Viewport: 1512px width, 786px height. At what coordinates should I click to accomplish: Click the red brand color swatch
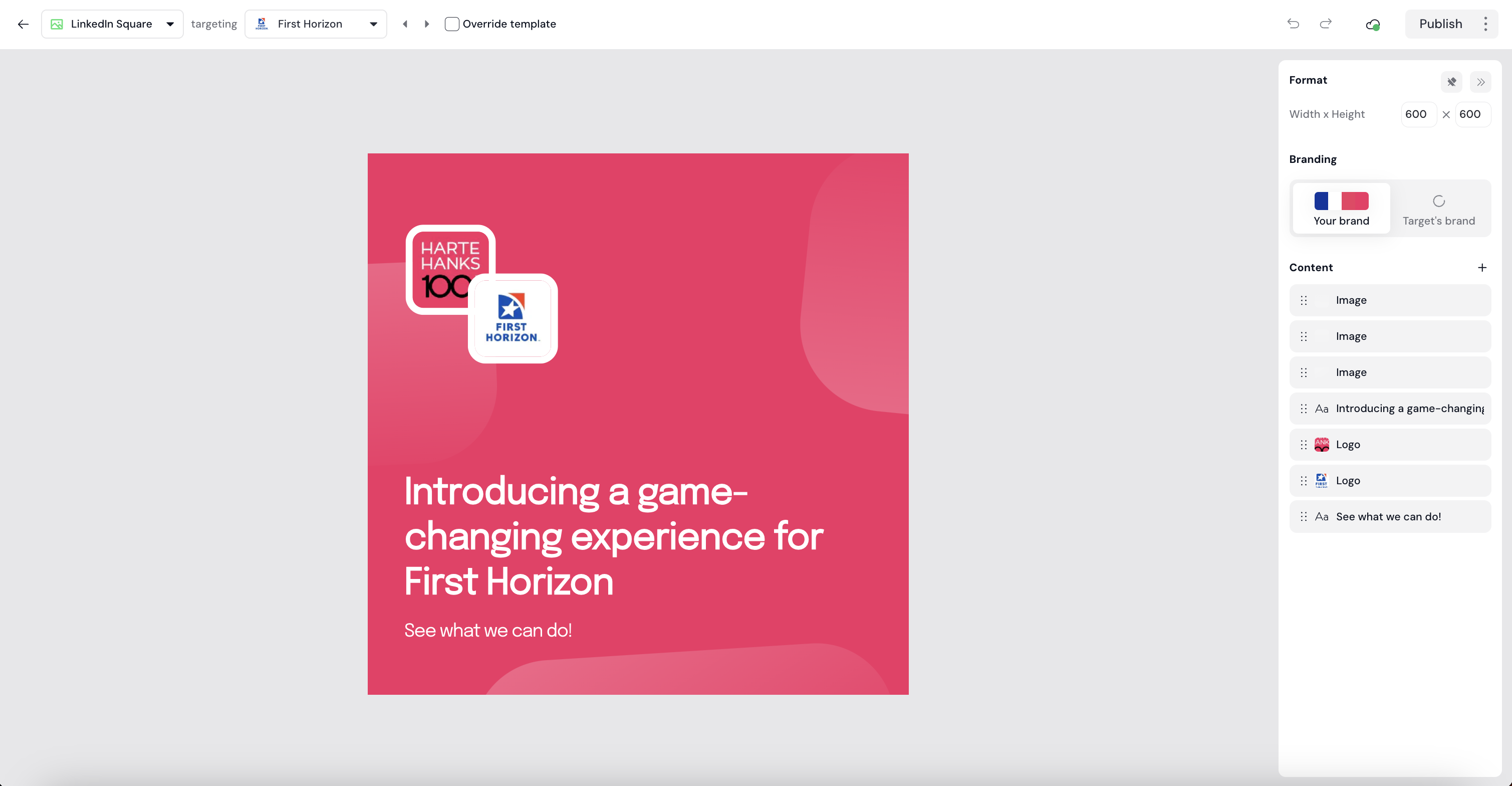[x=1355, y=201]
